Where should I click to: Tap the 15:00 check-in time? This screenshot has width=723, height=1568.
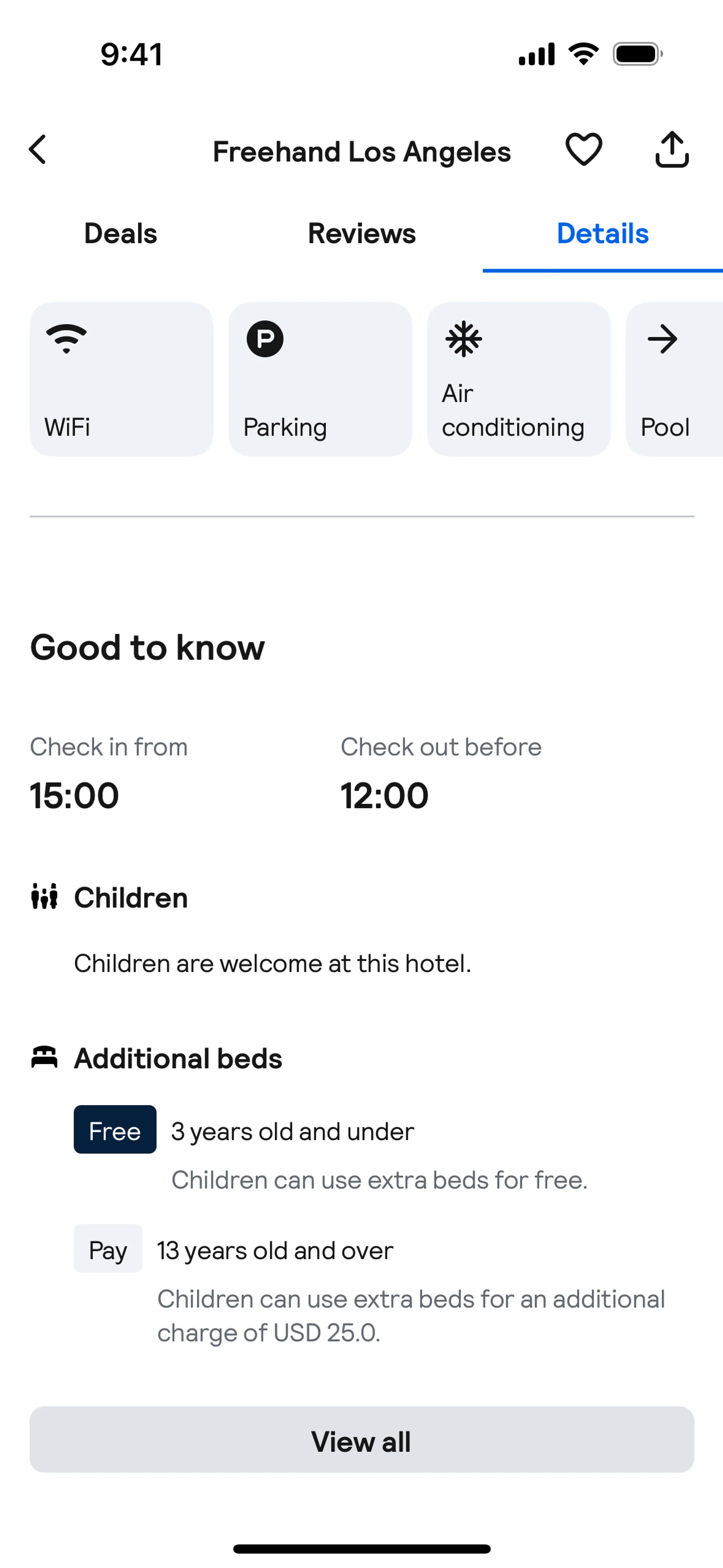[74, 795]
